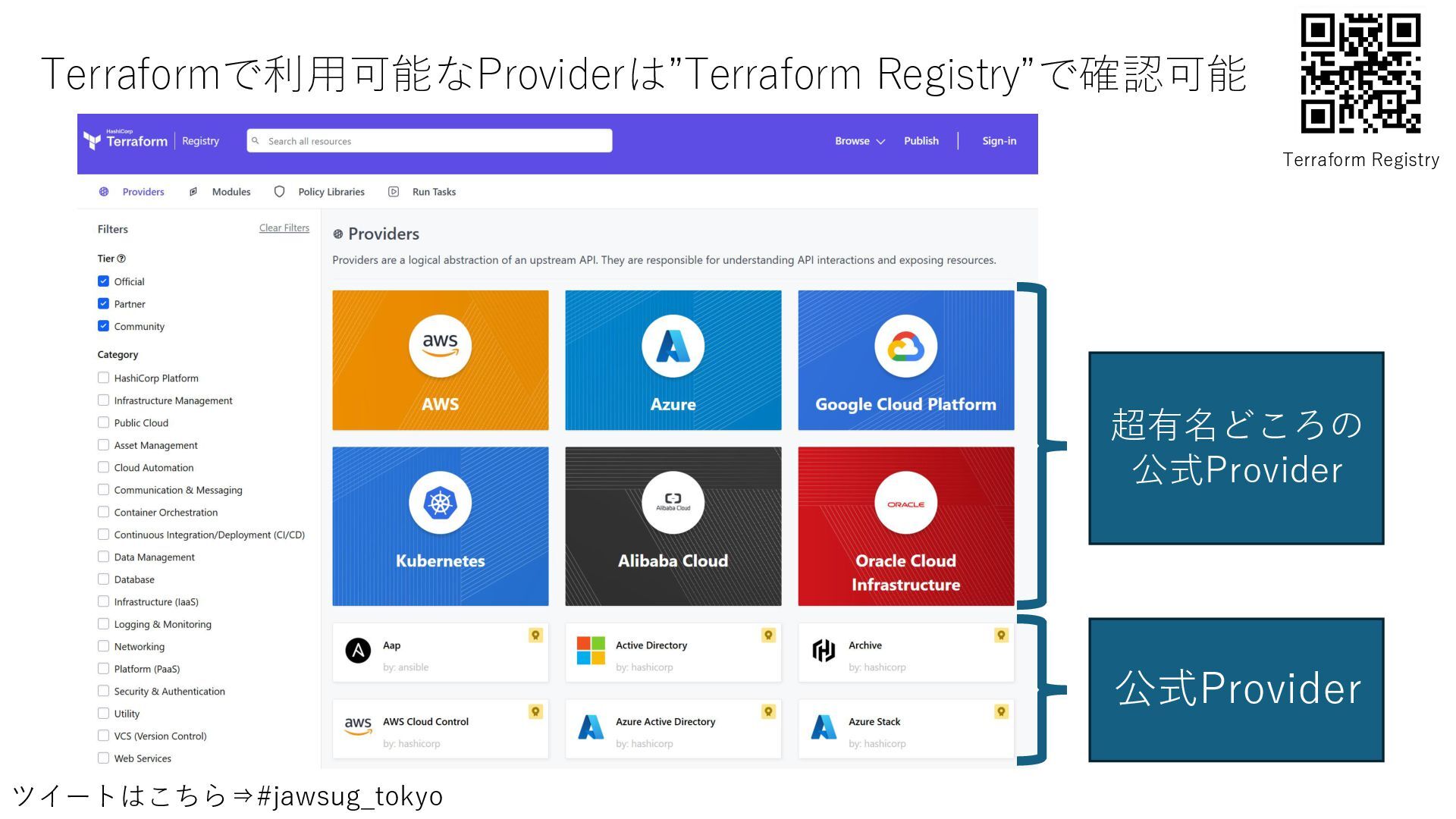Screen dimensions: 1456x819
Task: Check the Communication & Messaging category
Action: [x=103, y=490]
